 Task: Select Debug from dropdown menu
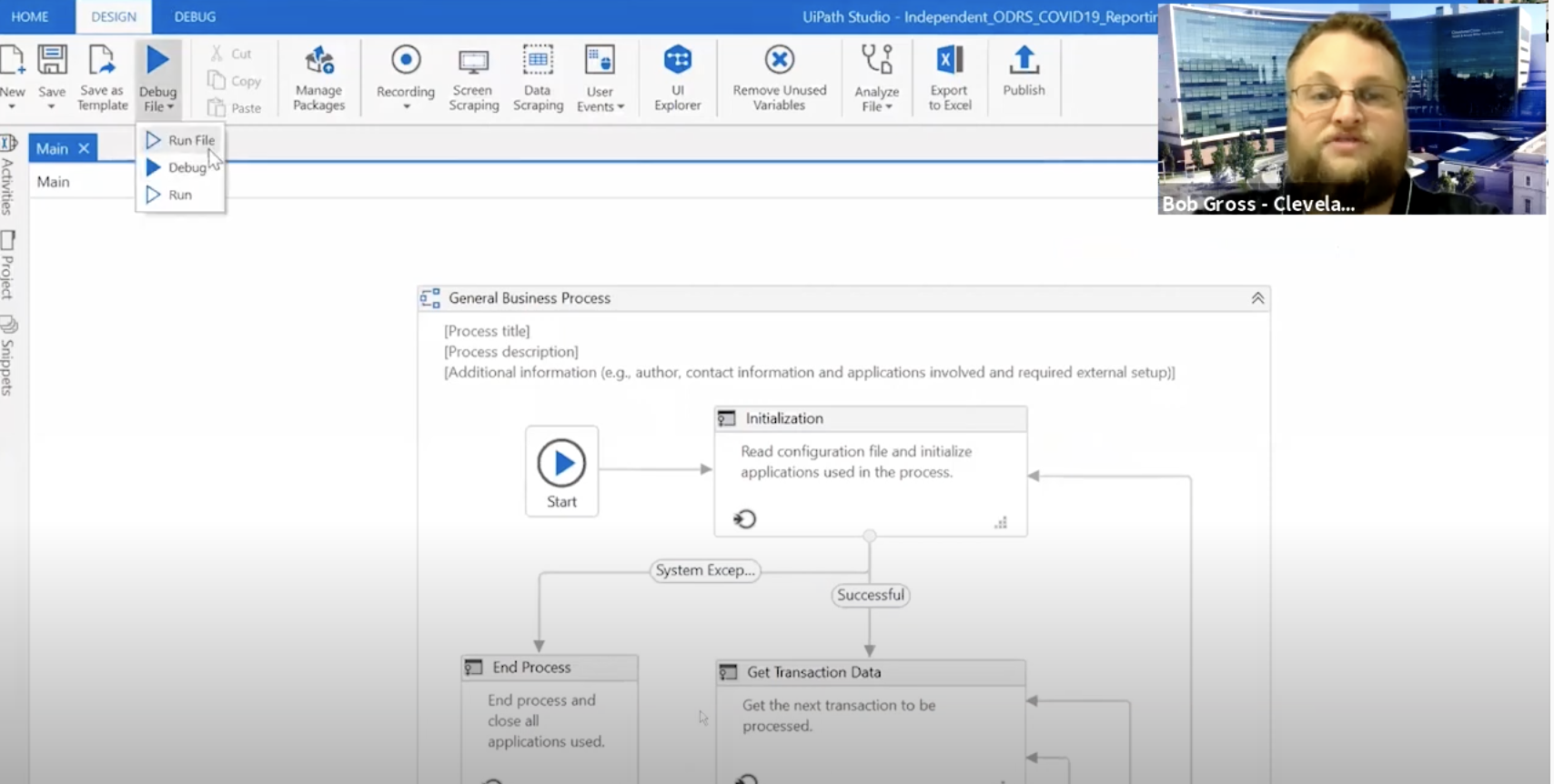[x=180, y=167]
